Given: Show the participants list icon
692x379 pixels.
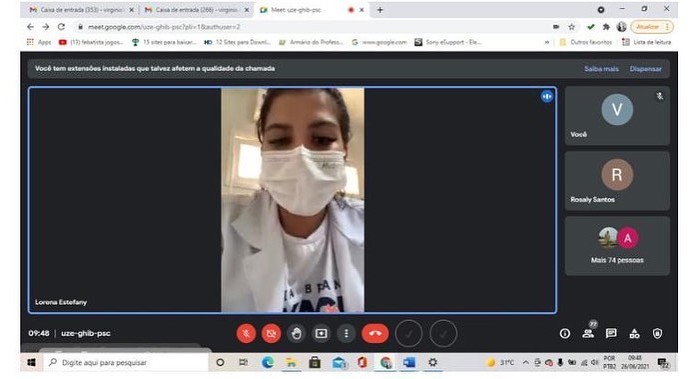Looking at the screenshot, I should point(588,333).
